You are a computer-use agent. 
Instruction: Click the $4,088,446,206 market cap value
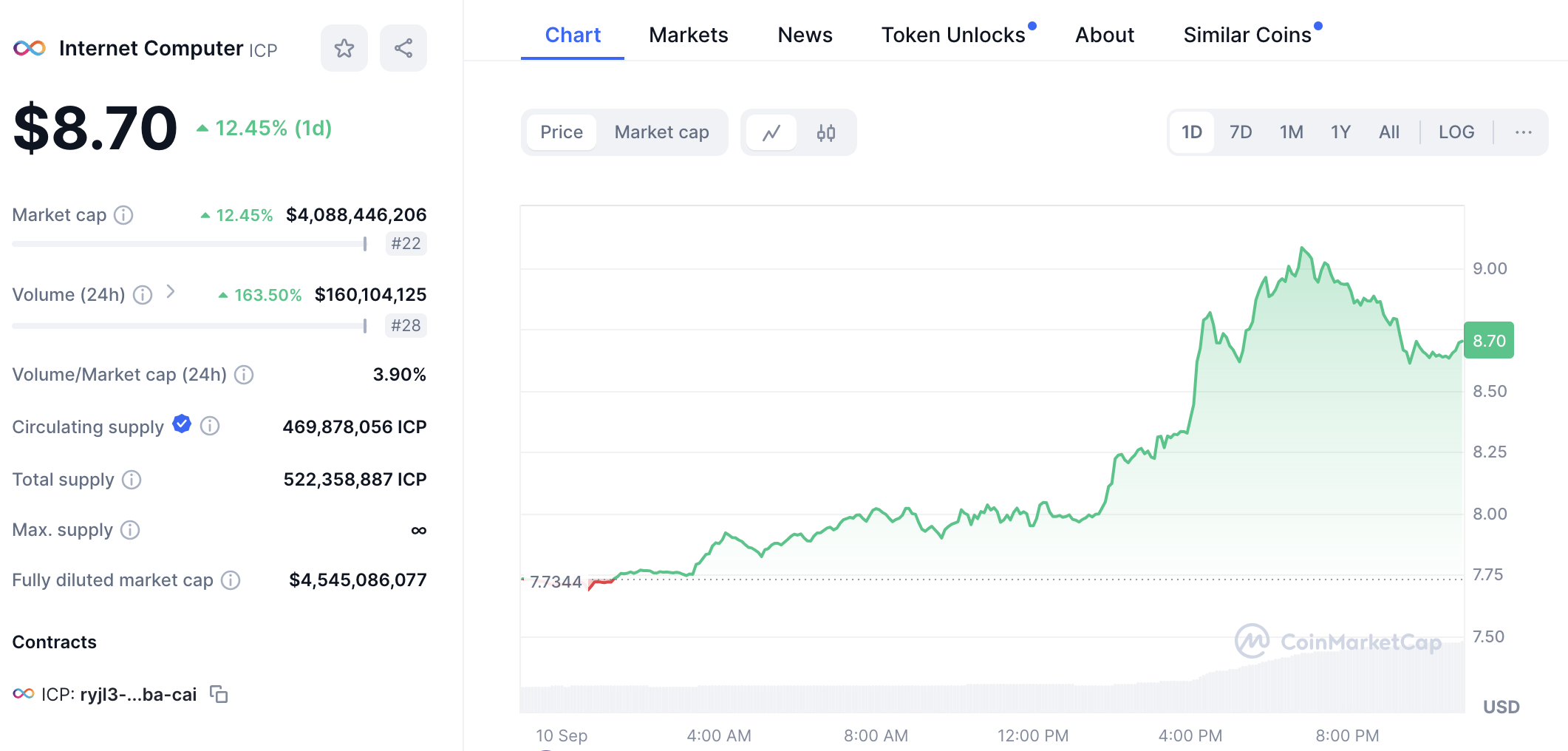[356, 215]
